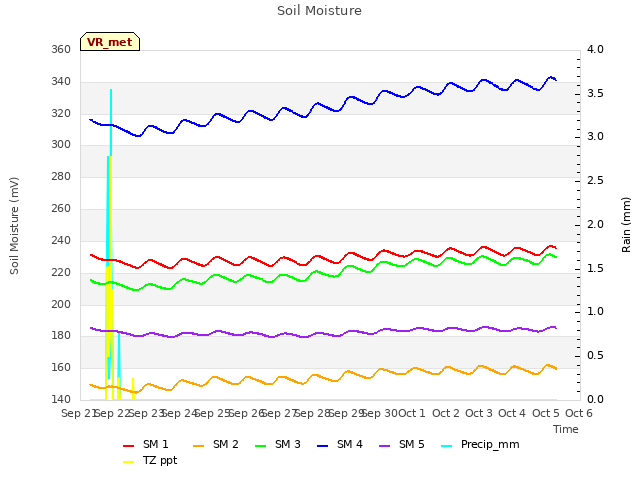This screenshot has height=480, width=640.
Task: Click the Oct 3 date label
Action: click(x=479, y=413)
